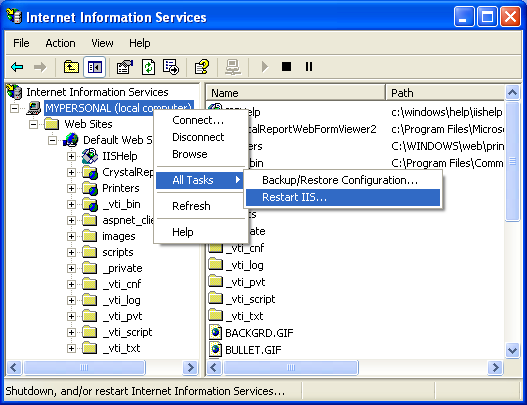Image resolution: width=527 pixels, height=405 pixels.
Task: Choose Refresh from context menu
Action: click(200, 206)
